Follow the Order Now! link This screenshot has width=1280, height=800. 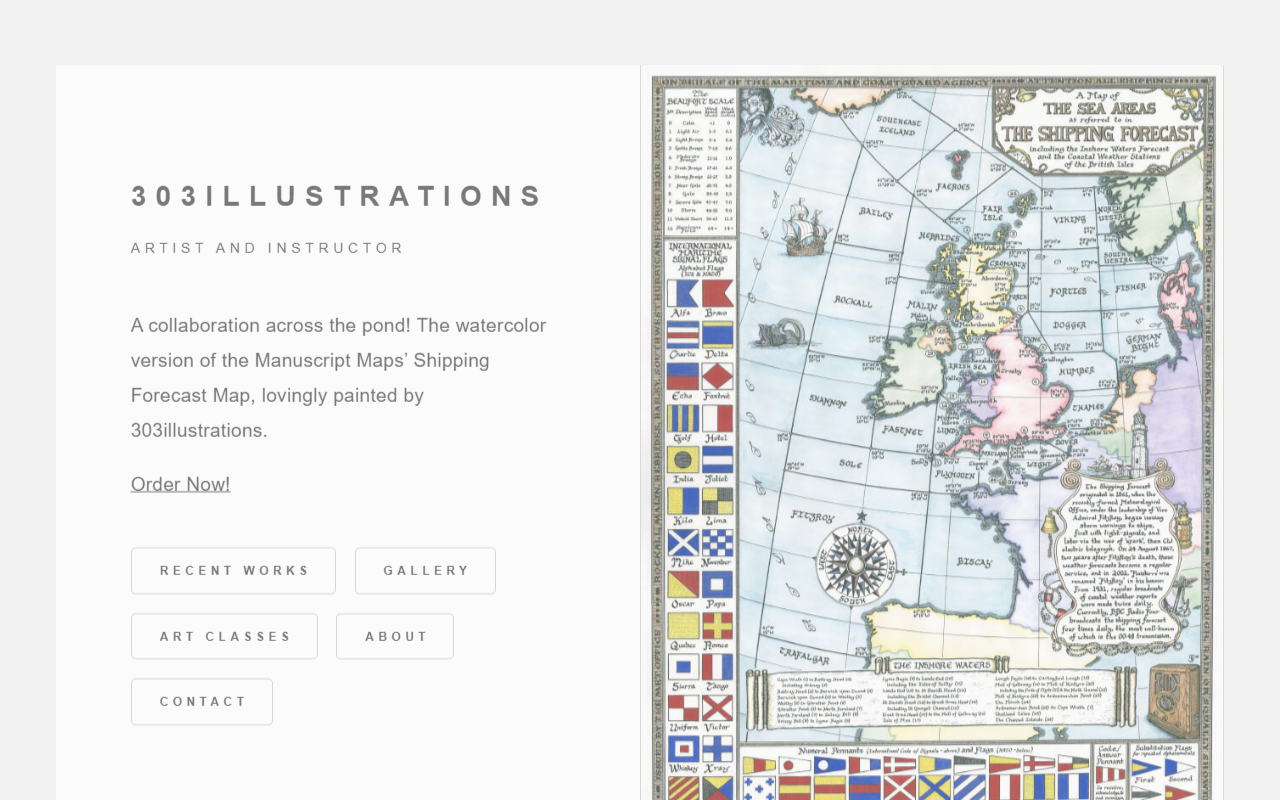180,484
